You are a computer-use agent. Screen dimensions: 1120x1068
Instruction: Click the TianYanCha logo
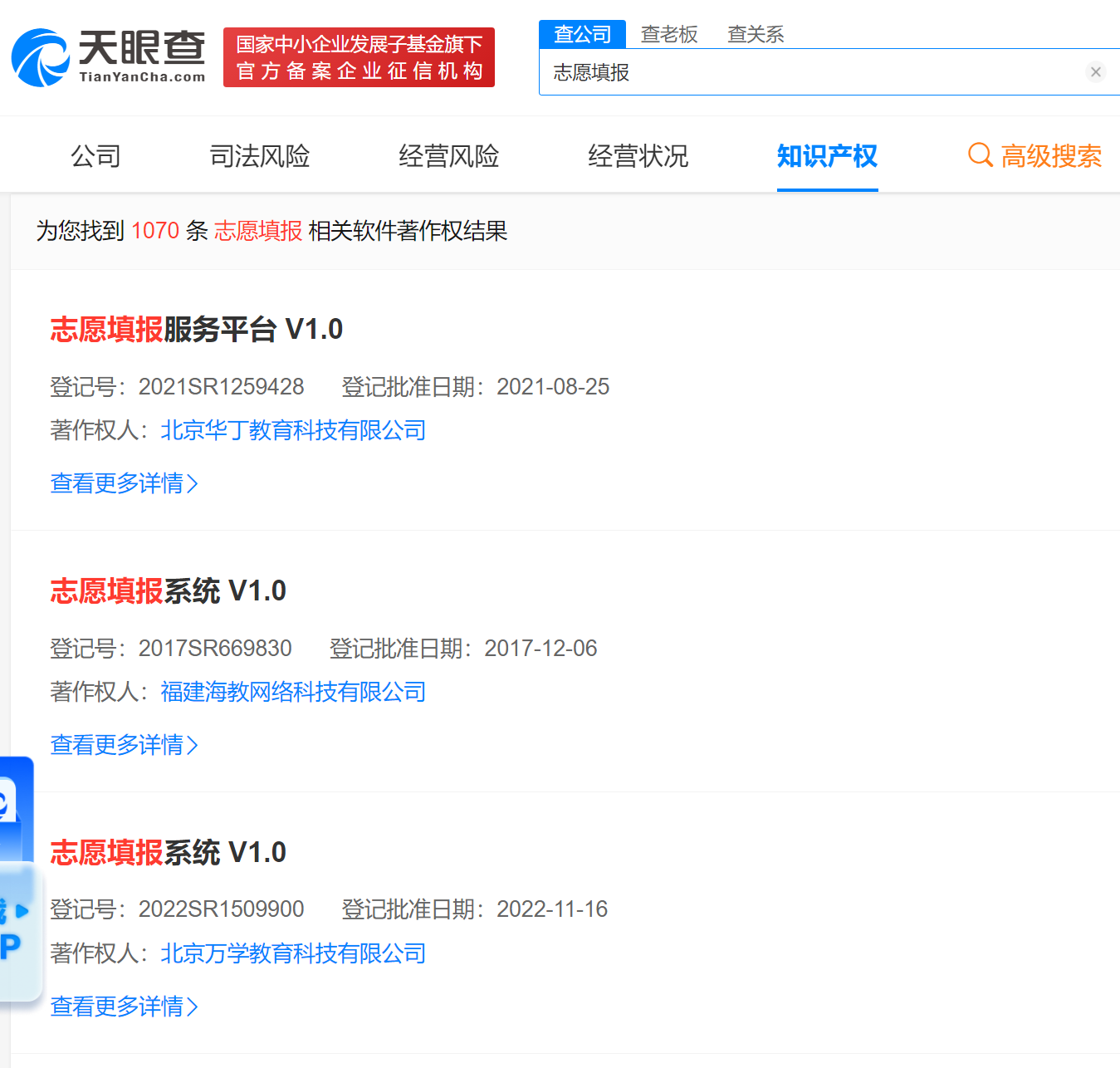tap(109, 57)
